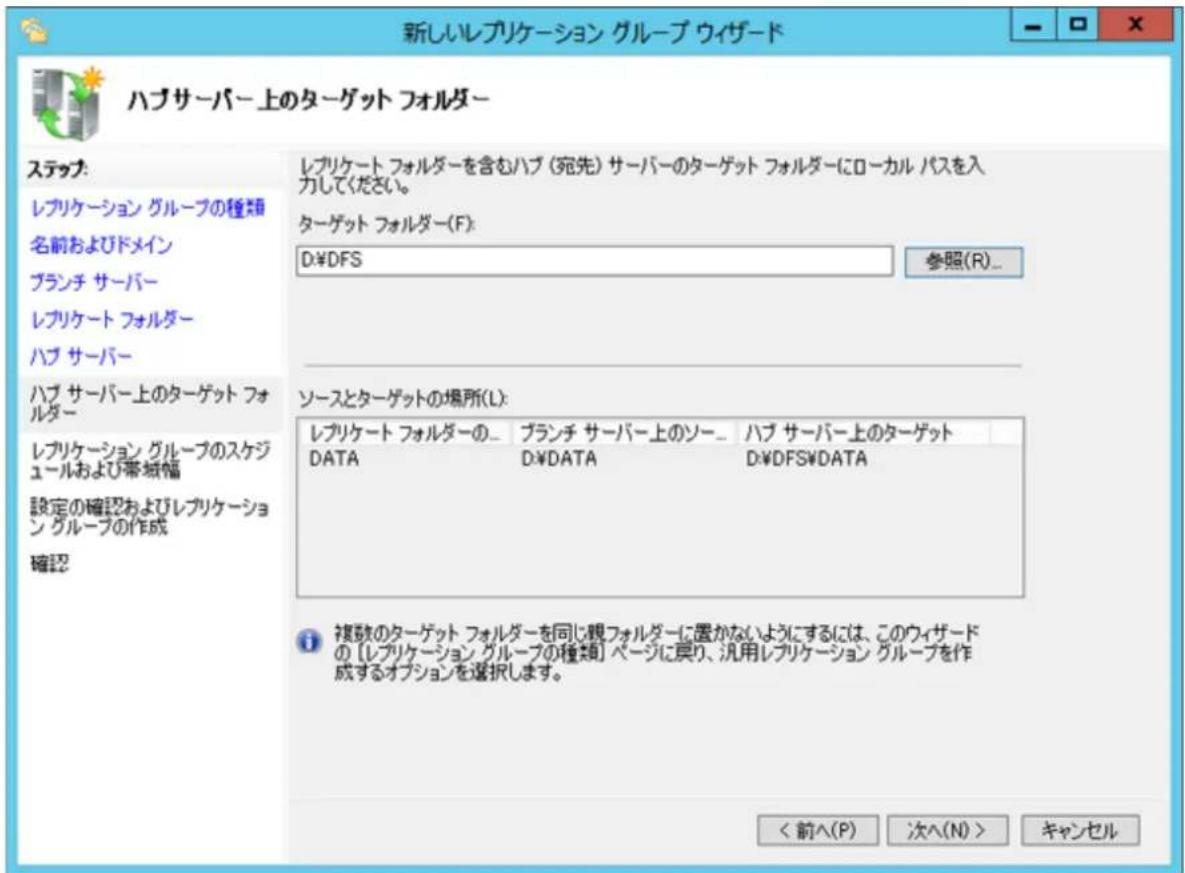Go to 名前およびドメイン step
Image resolution: width=1185 pixels, height=873 pixels.
pyautogui.click(x=101, y=245)
